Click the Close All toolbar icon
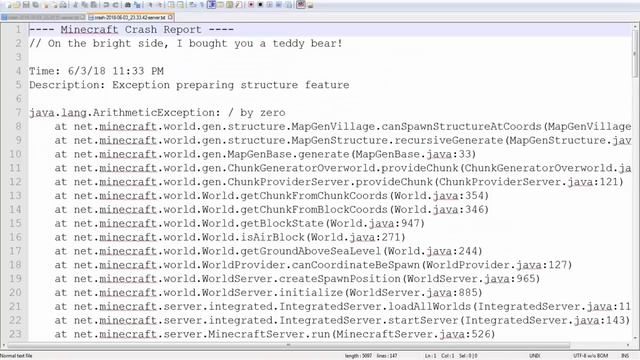 pos(54,5)
